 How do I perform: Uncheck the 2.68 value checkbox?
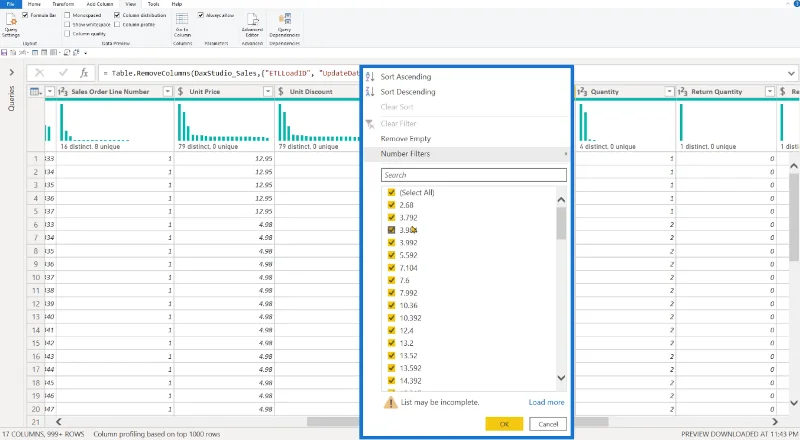pos(391,205)
